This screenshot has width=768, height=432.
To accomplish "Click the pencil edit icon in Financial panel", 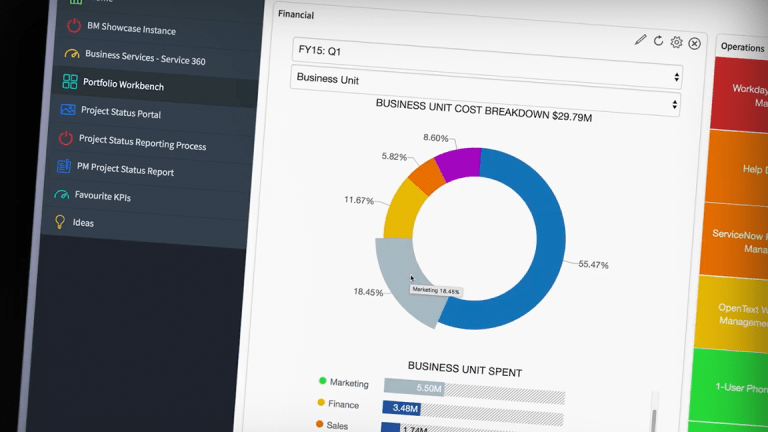I will point(640,40).
